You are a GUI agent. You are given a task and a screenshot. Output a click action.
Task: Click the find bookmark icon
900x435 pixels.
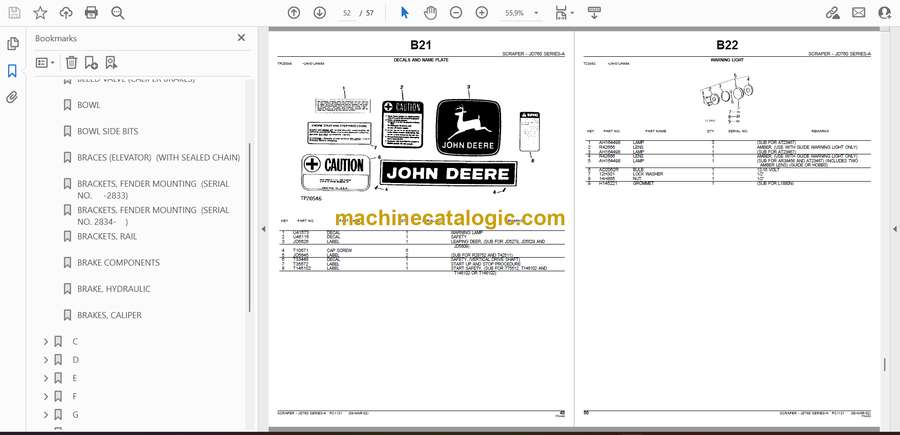click(111, 63)
